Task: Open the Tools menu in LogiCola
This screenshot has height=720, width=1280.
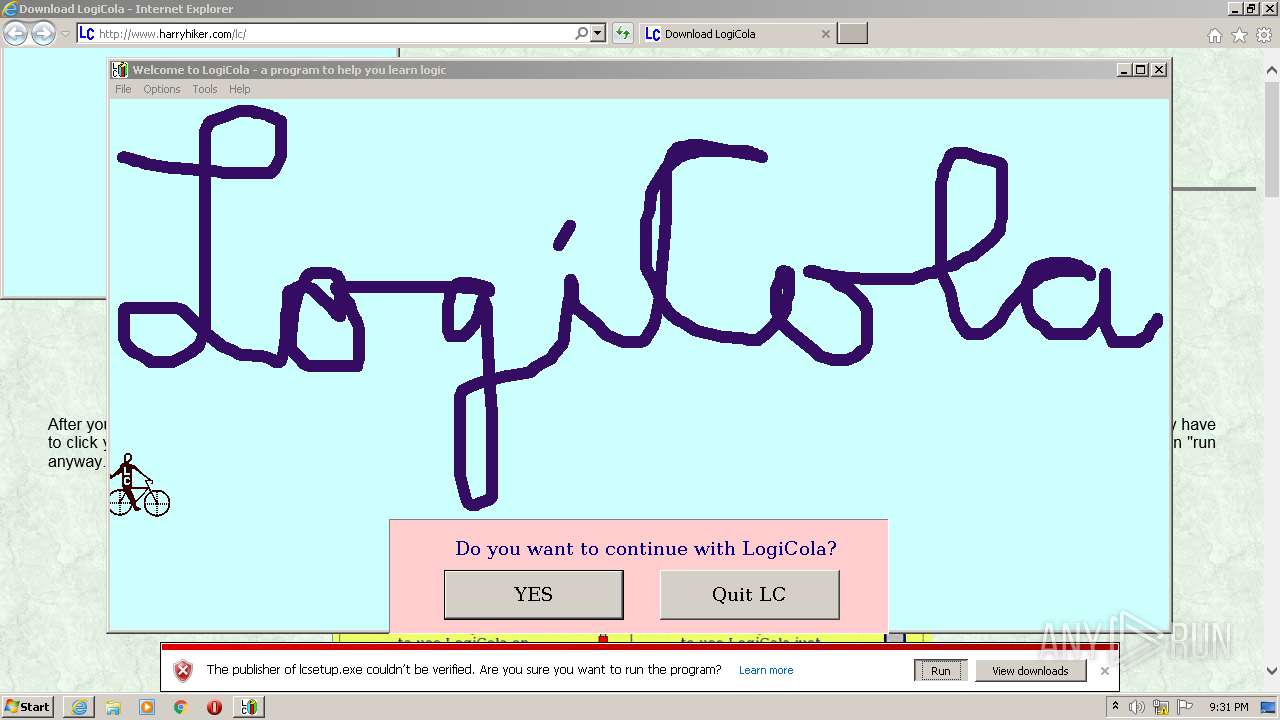Action: pos(205,89)
